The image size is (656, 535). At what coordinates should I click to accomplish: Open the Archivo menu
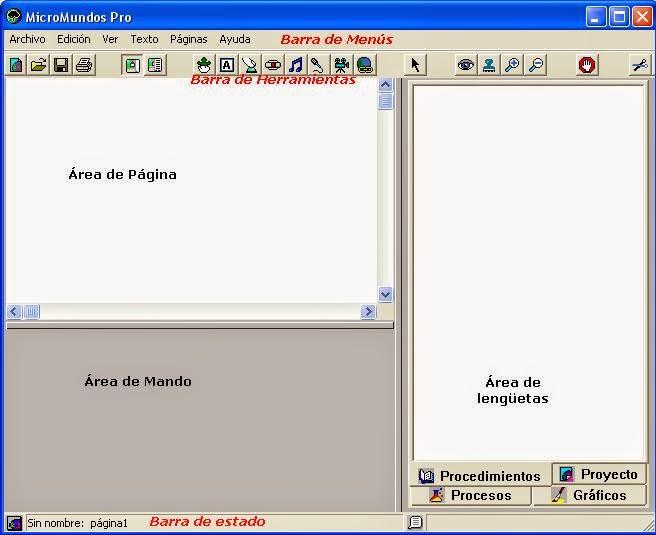pos(27,39)
